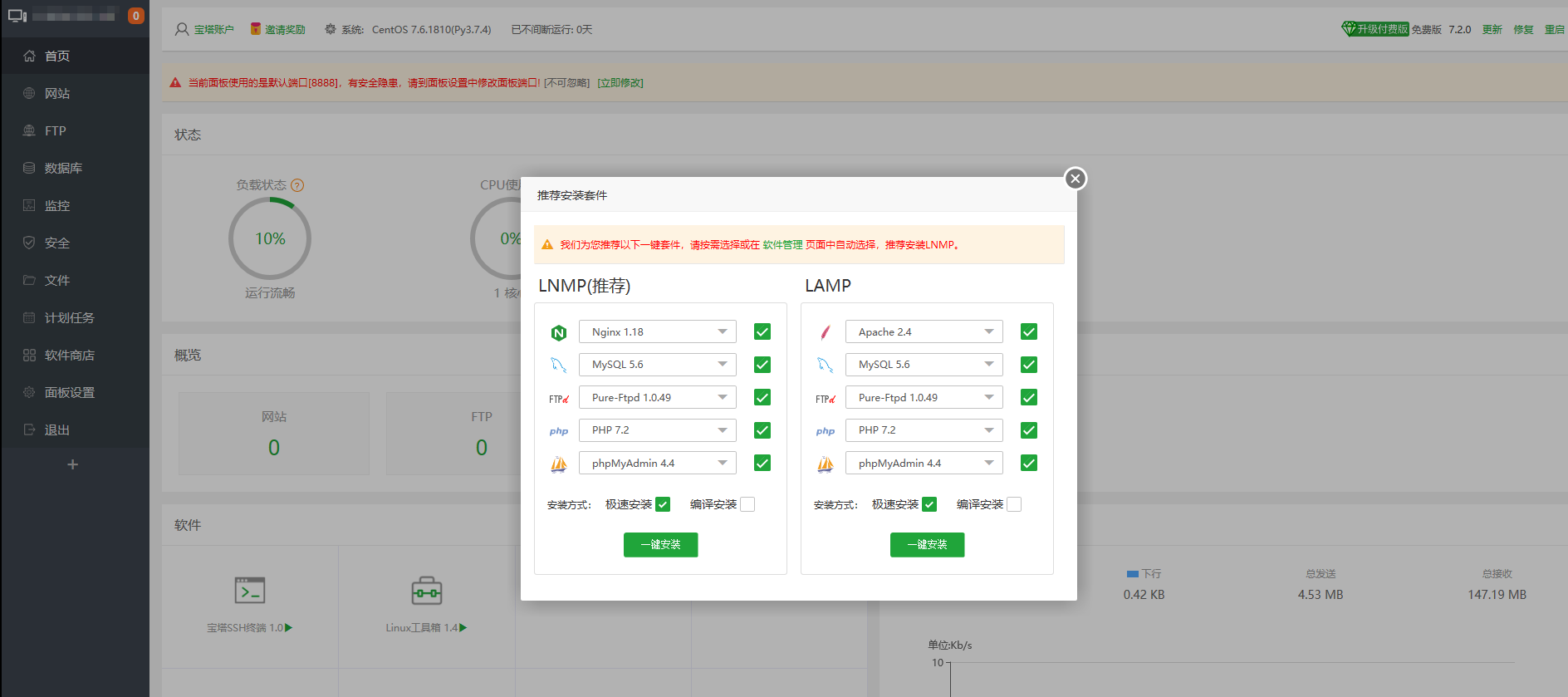The image size is (1568, 697).
Task: Select 退出 in the sidebar menu
Action: click(75, 429)
